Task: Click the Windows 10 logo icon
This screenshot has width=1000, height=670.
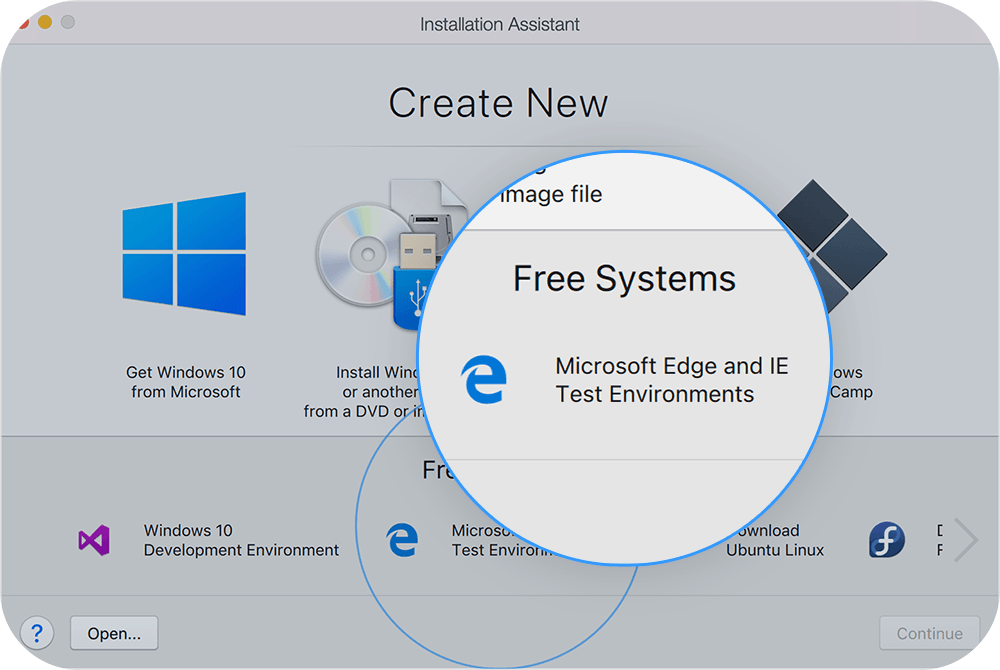Action: 184,254
